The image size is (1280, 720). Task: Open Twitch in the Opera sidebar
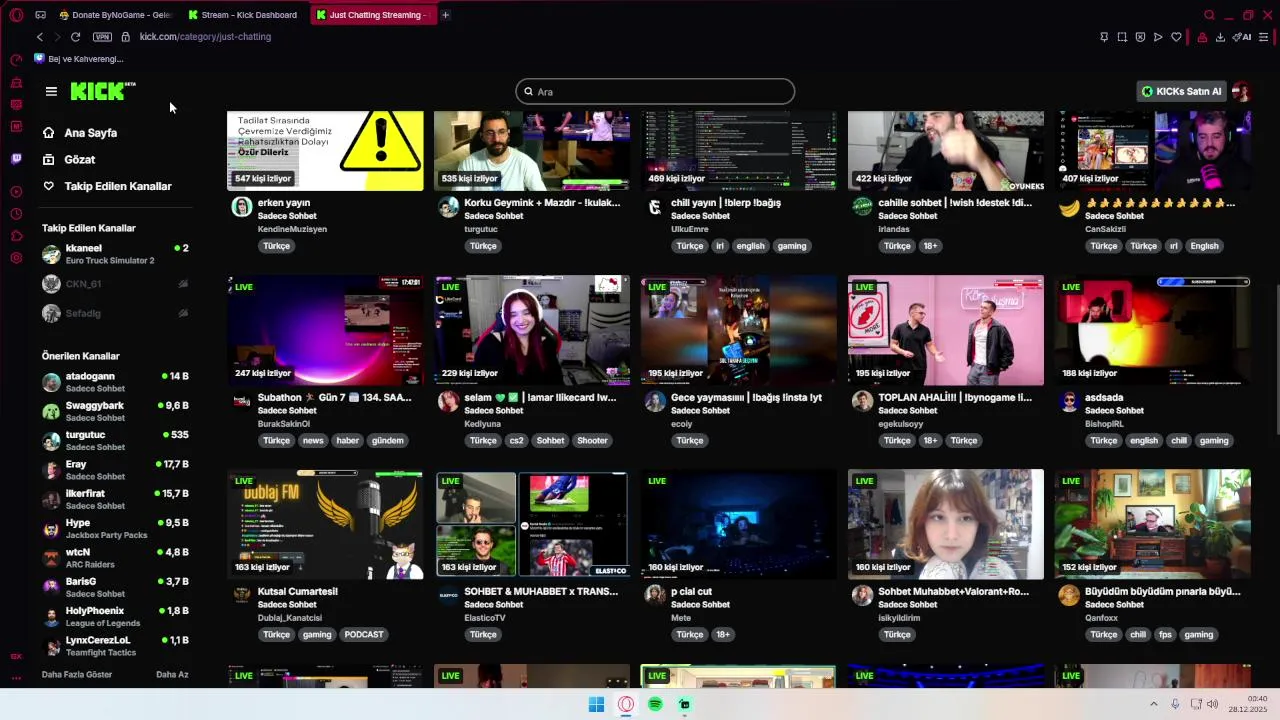point(16,159)
